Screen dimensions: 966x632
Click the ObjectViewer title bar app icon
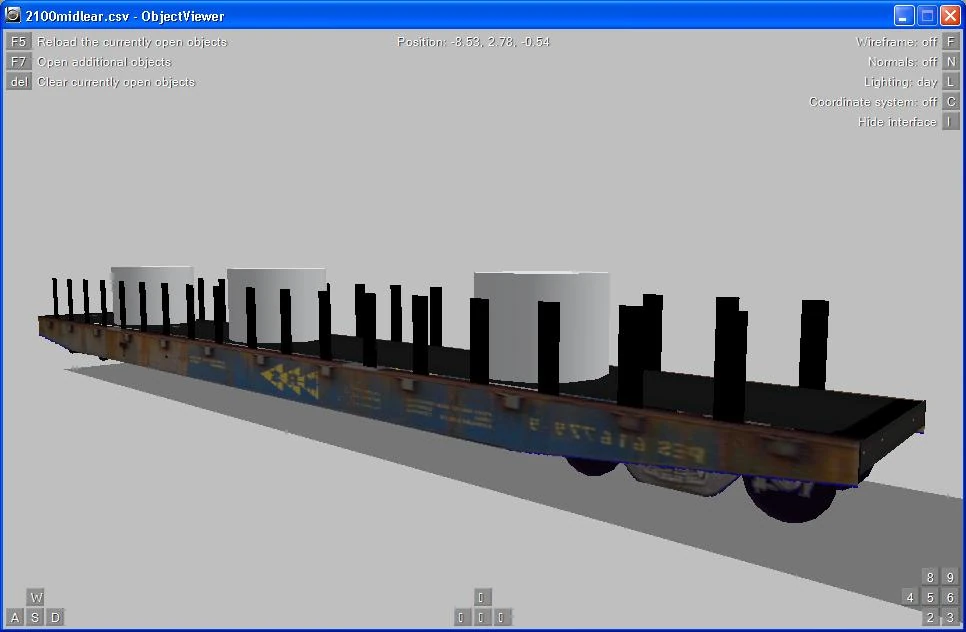coord(13,15)
